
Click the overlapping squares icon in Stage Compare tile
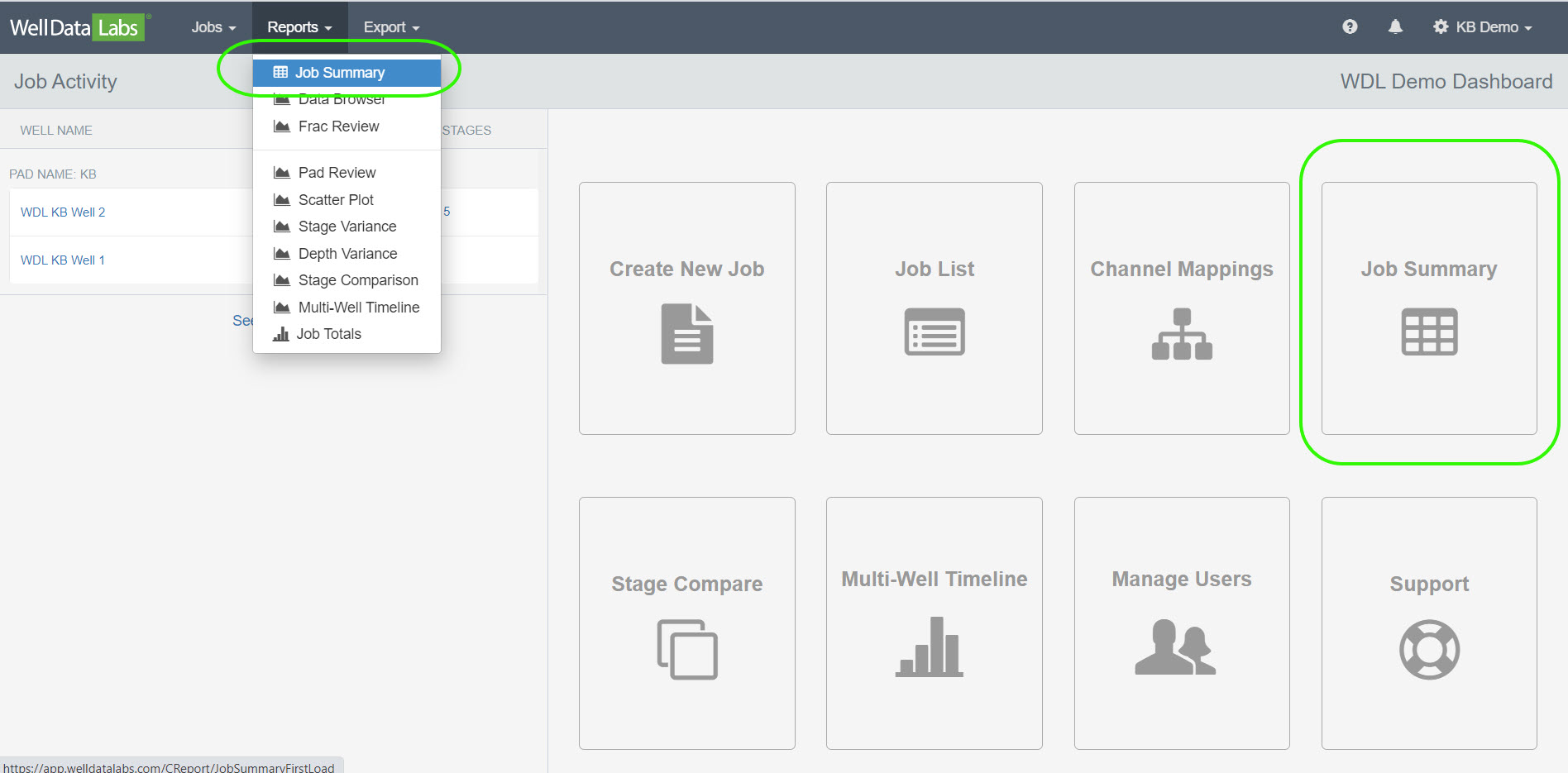[687, 649]
